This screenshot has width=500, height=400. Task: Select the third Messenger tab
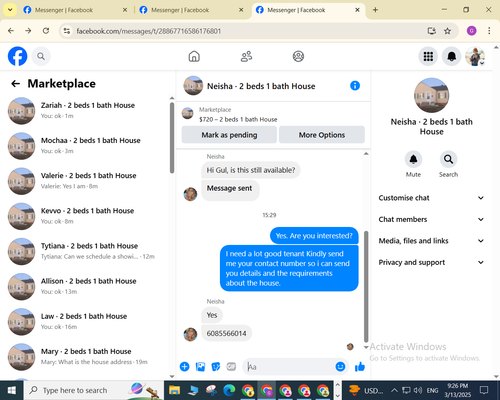(x=307, y=10)
